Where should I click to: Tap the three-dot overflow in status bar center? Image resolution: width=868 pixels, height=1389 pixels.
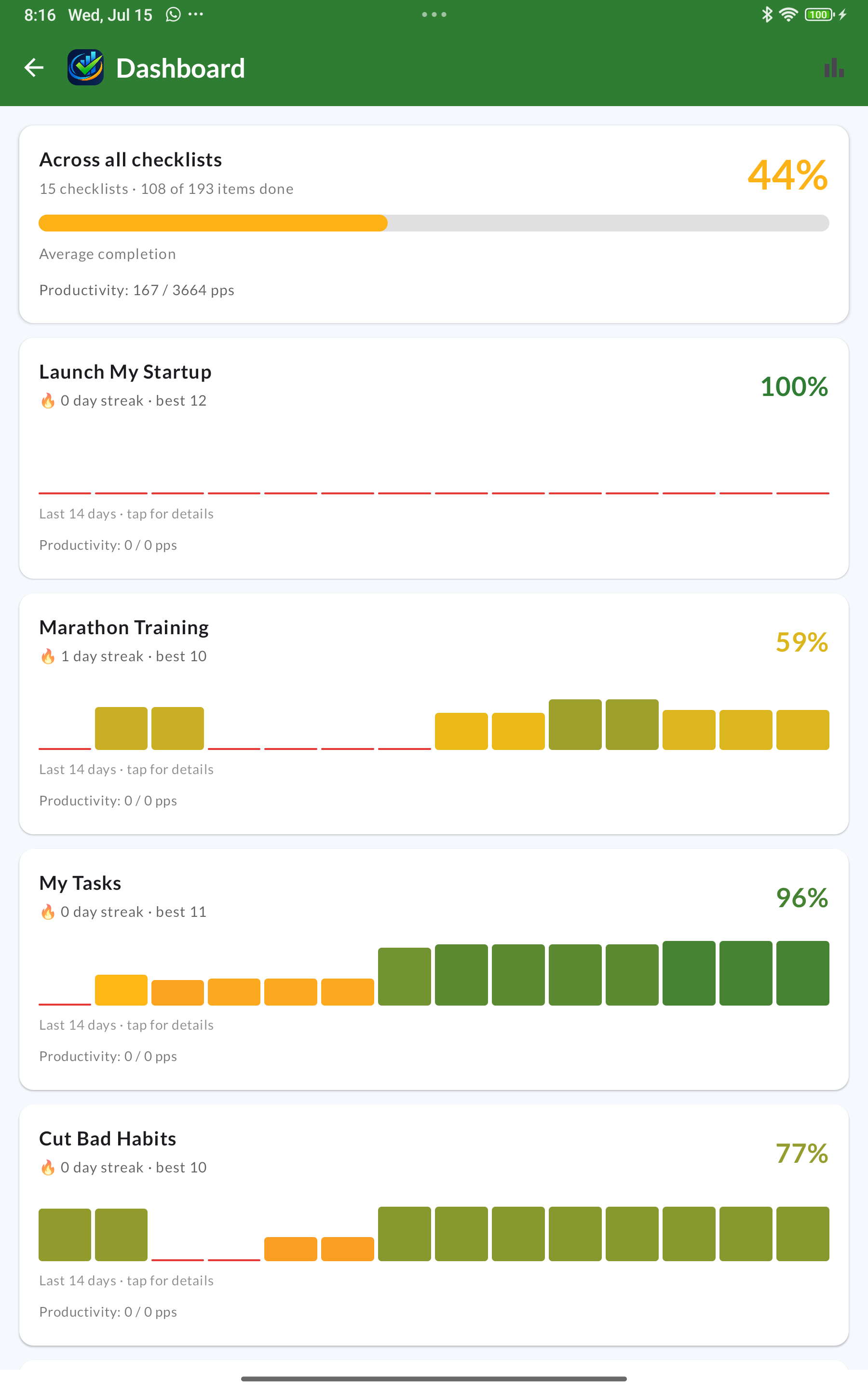[x=434, y=14]
